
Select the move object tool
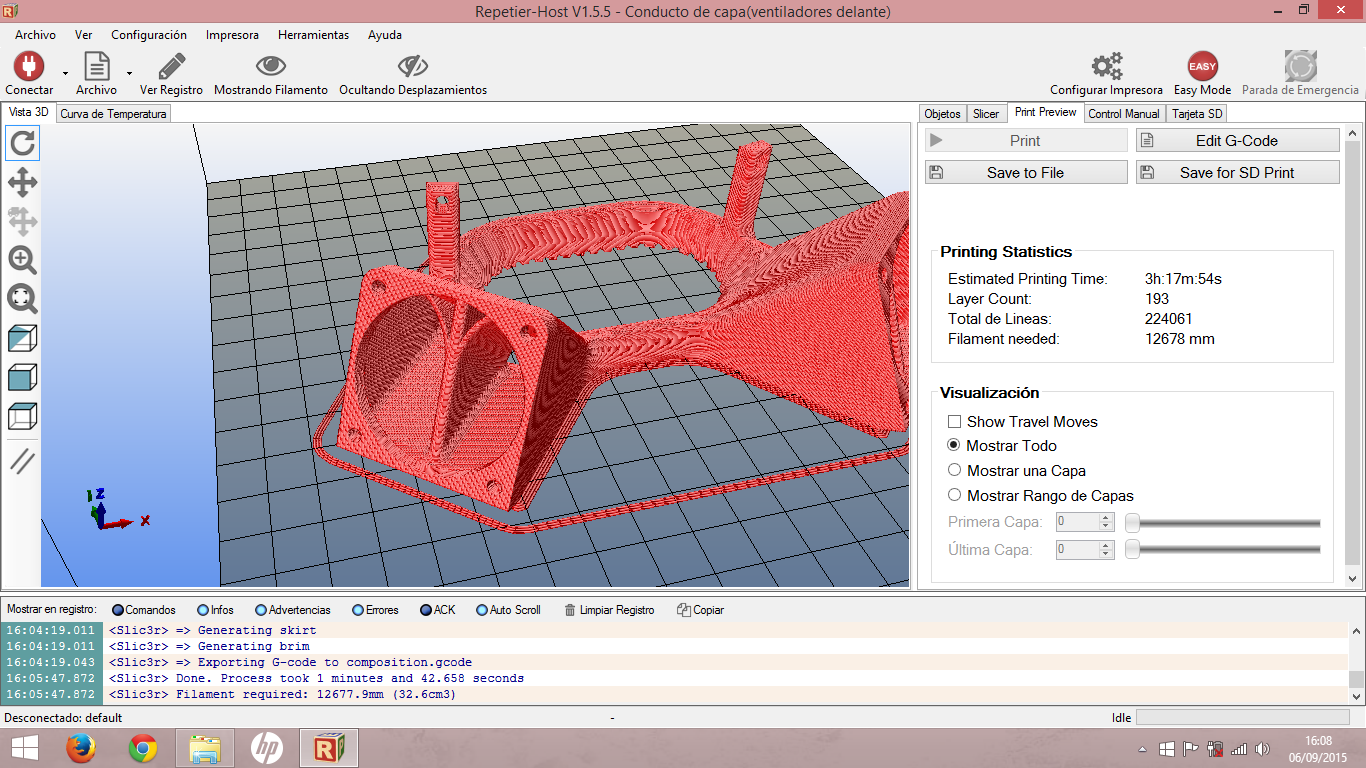coord(22,221)
